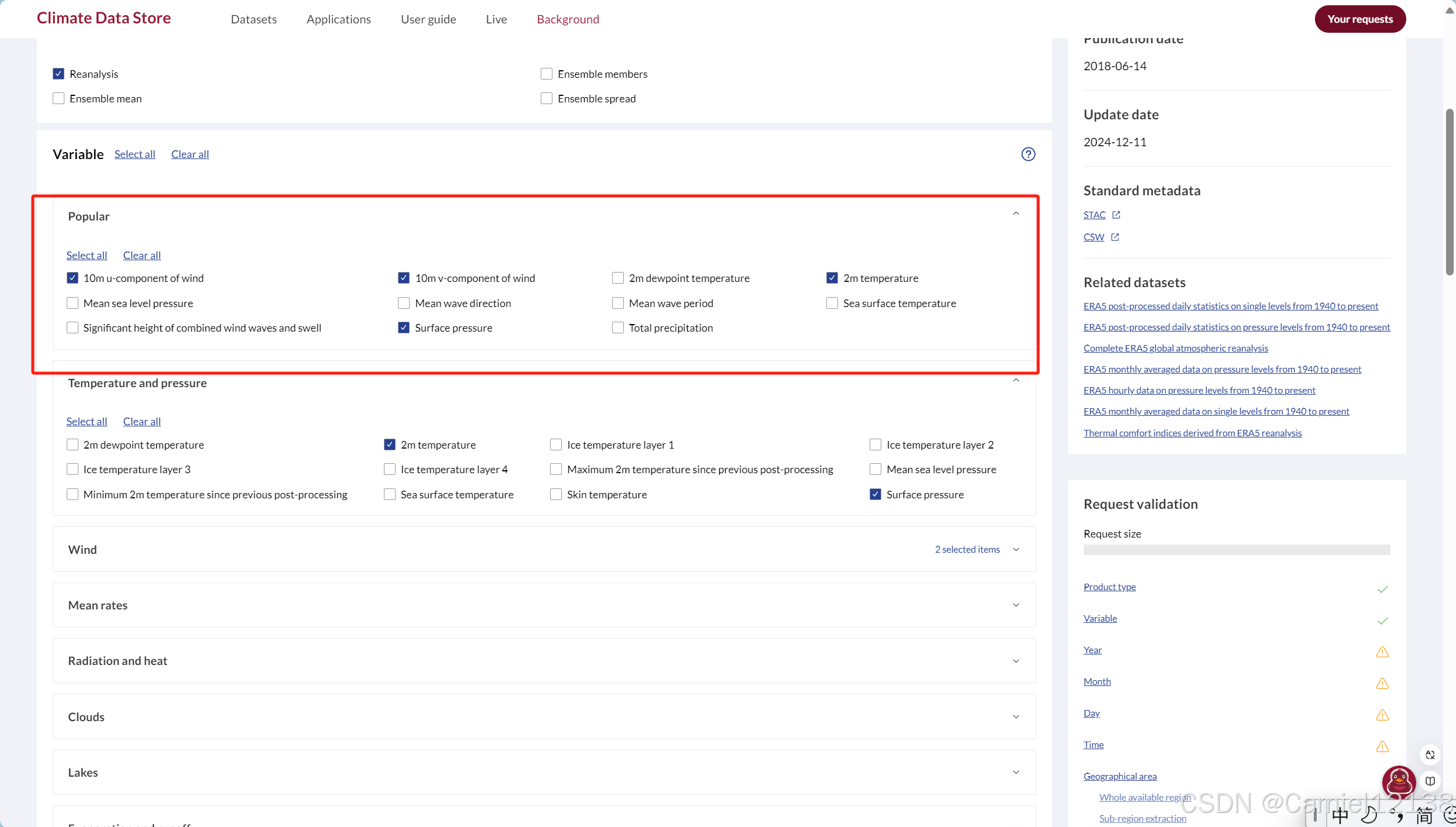Enable the Skin temperature checkbox
Screen dimensions: 1456x827
556,494
